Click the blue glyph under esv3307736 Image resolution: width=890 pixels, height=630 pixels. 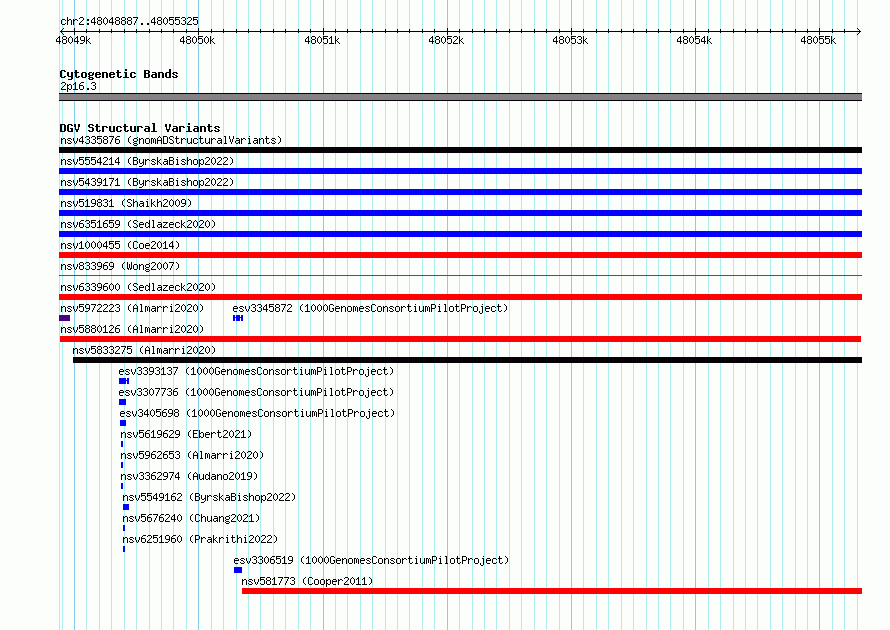[122, 402]
